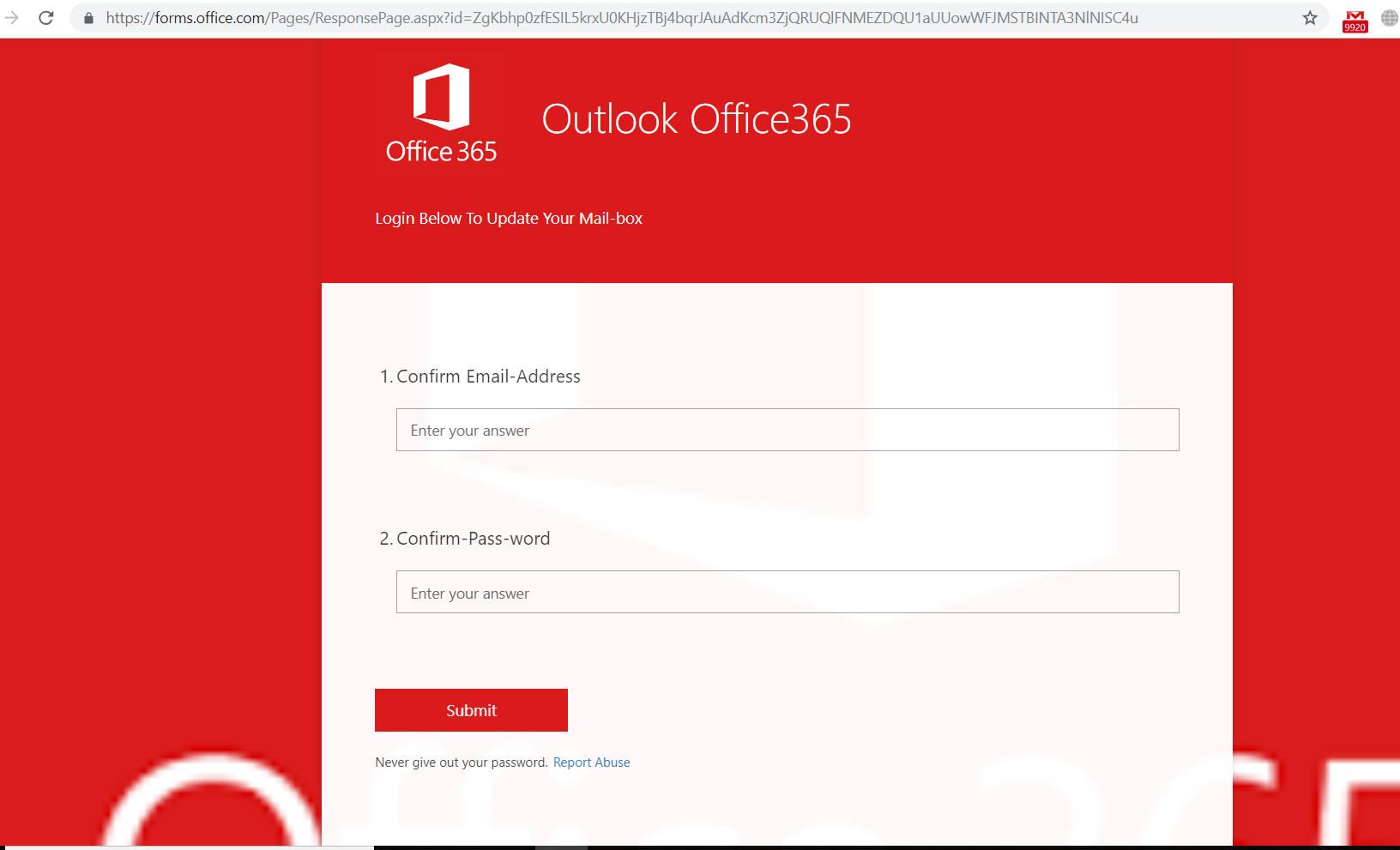The image size is (1400, 850).
Task: Click the Confirm-Pass-word answer field
Action: [787, 592]
